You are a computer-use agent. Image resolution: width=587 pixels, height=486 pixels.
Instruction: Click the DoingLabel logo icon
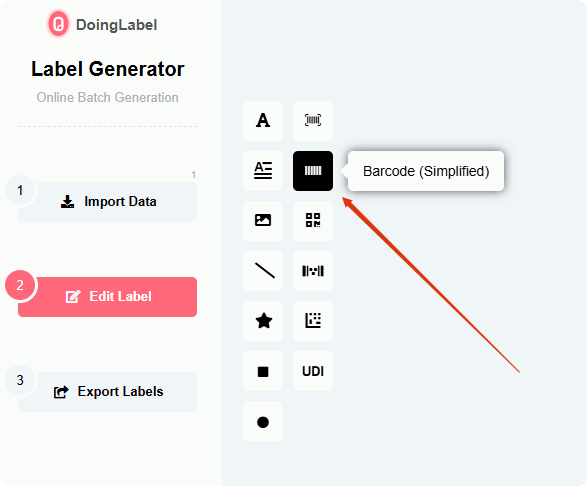[x=58, y=24]
